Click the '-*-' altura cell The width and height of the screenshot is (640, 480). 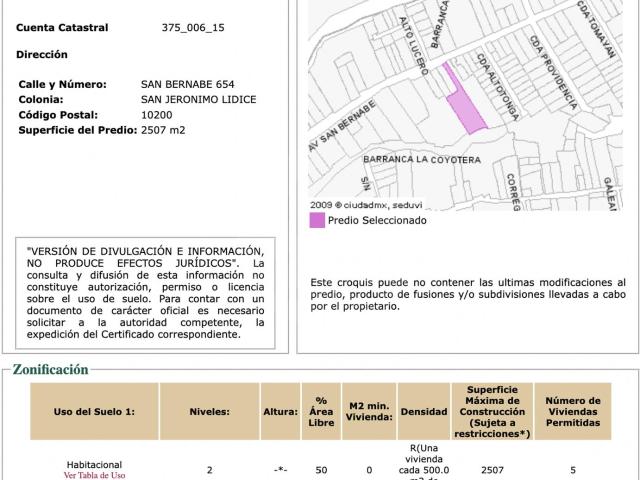(x=280, y=470)
